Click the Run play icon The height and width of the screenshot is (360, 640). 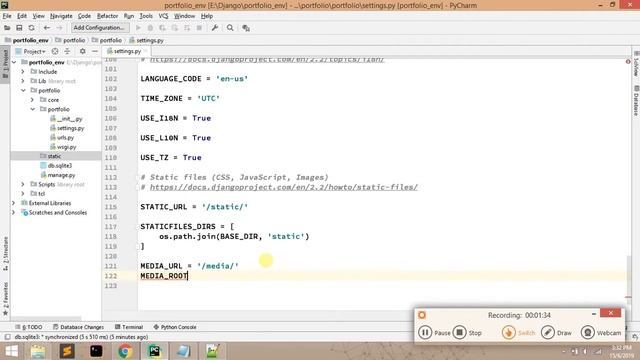[x=138, y=28]
